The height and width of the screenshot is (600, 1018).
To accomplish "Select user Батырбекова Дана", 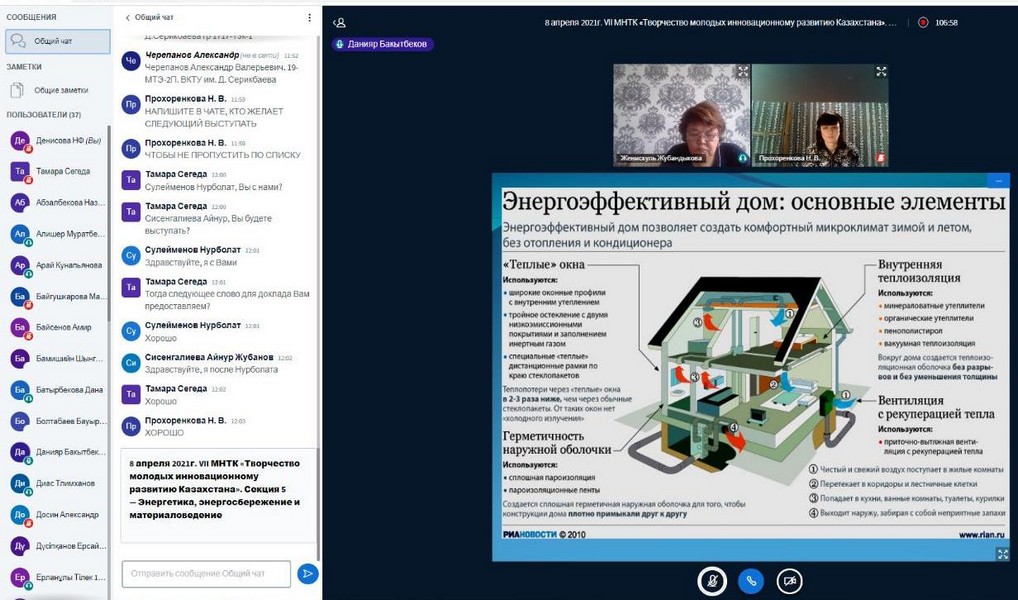I will click(56, 390).
